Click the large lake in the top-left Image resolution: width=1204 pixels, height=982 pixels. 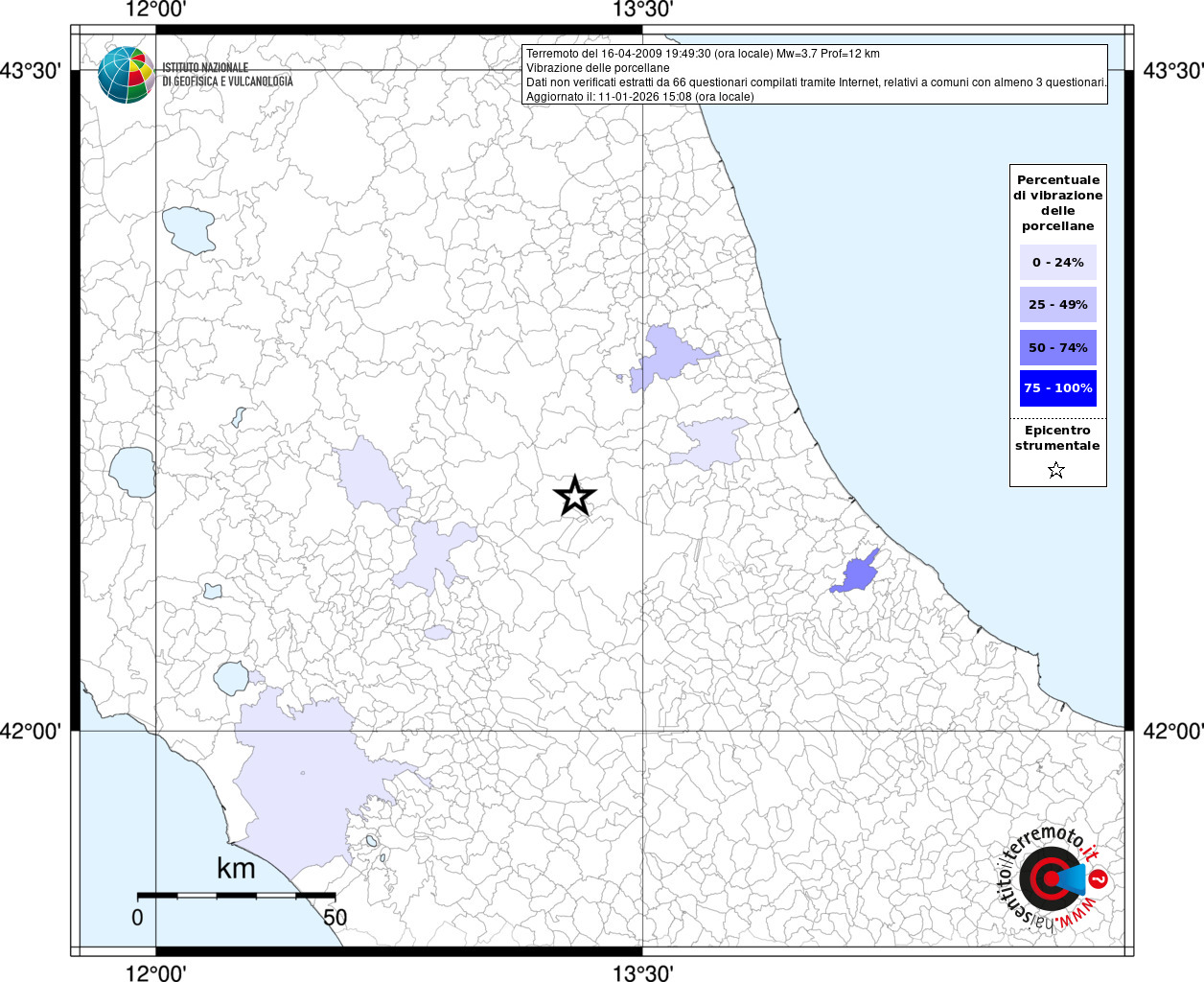pos(188,229)
